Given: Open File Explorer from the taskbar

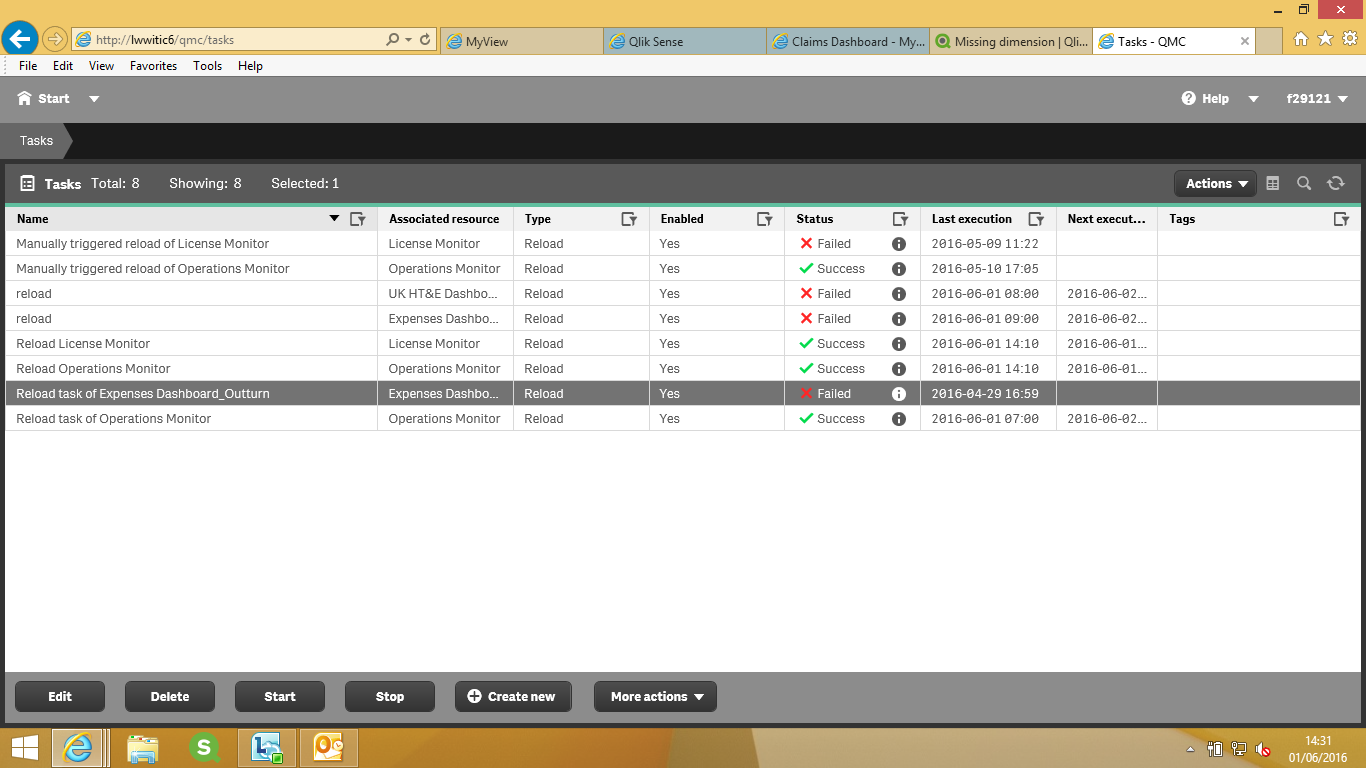Looking at the screenshot, I should (x=143, y=748).
